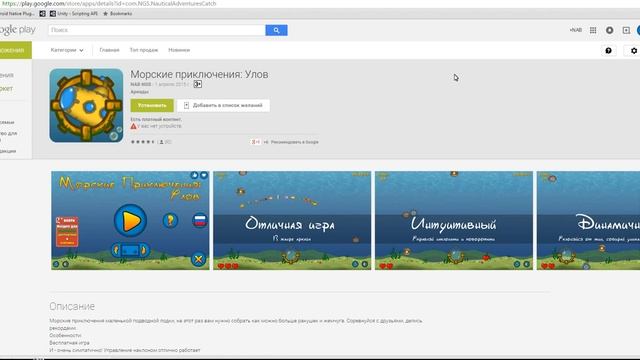
Task: Open the NAB developer name link
Action: pyautogui.click(x=140, y=84)
